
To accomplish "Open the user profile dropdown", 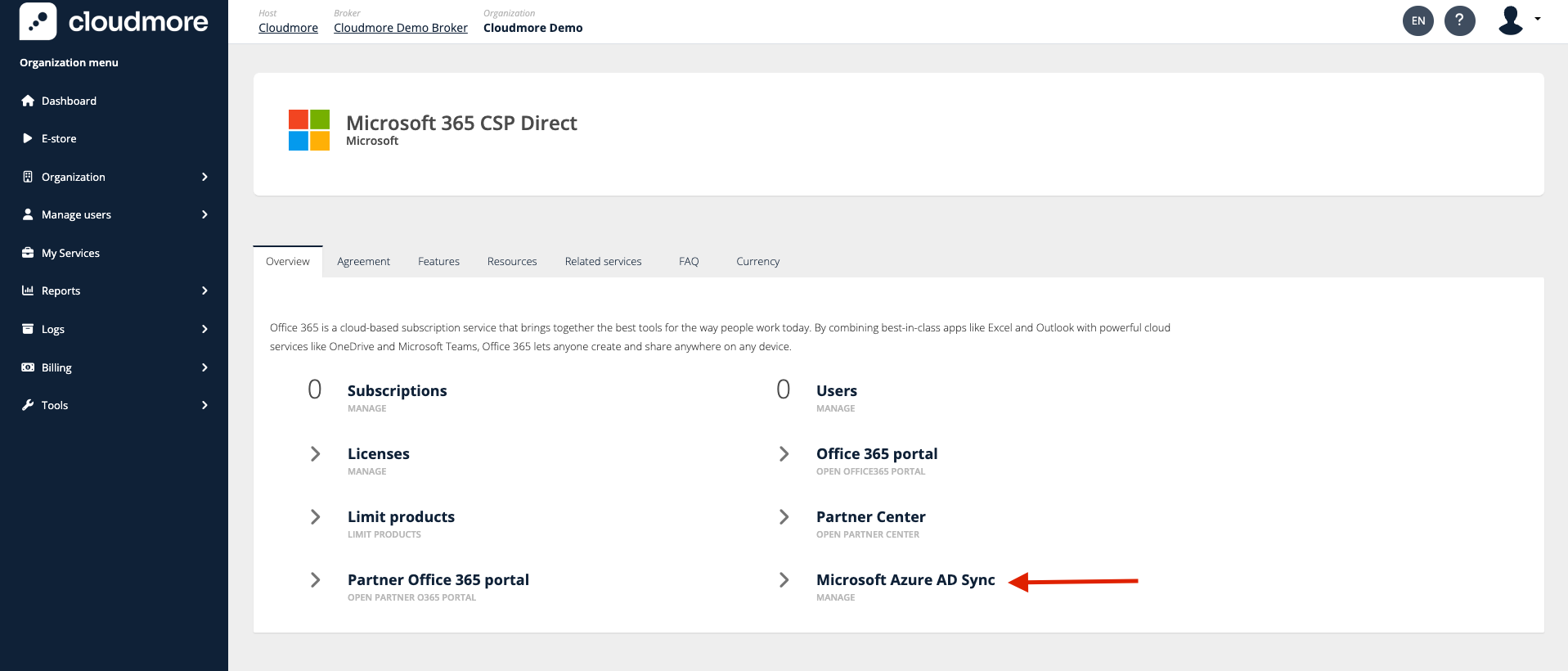I will click(x=1519, y=20).
